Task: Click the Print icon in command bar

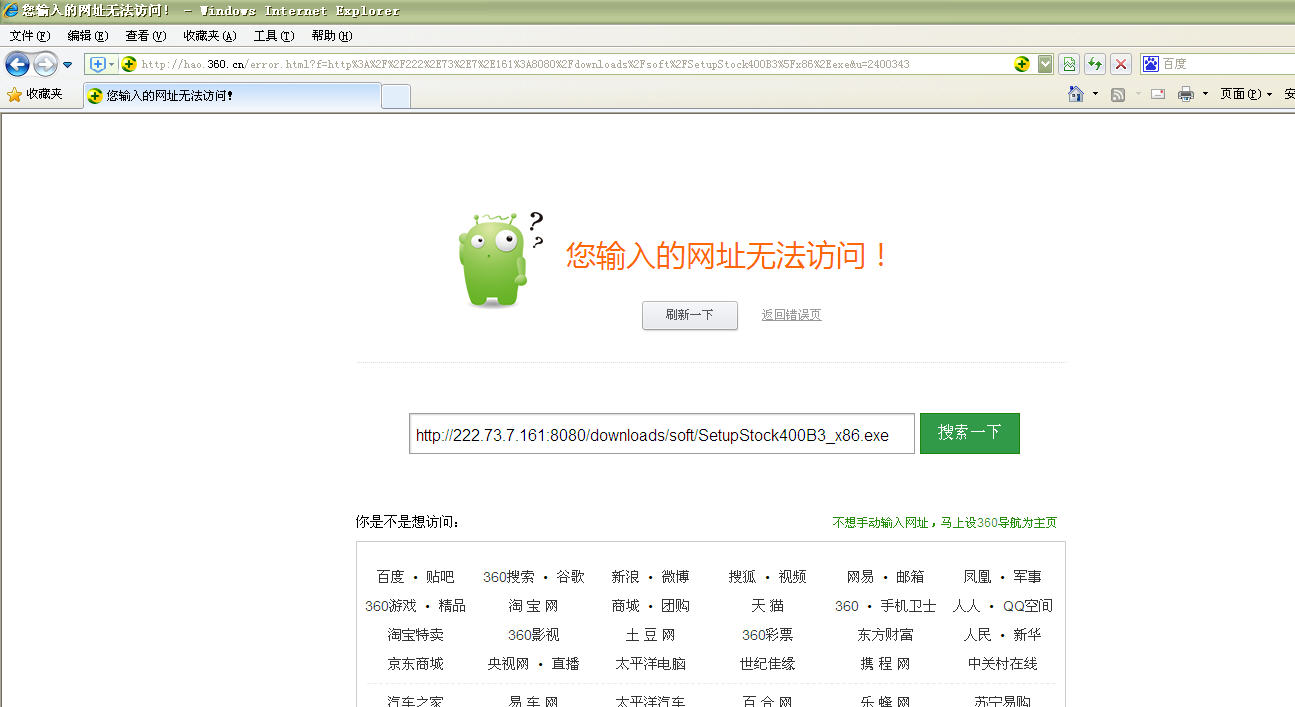Action: pos(1186,94)
